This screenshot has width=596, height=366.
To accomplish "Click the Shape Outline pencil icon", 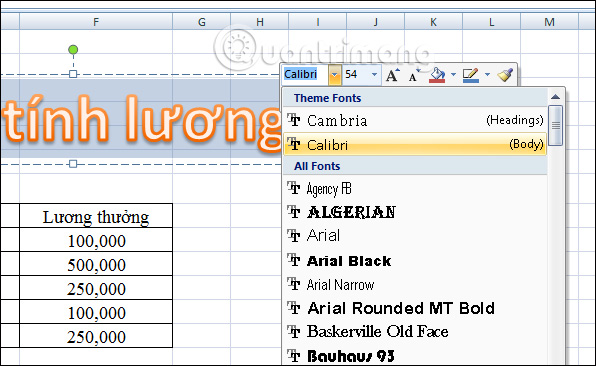I will 471,75.
